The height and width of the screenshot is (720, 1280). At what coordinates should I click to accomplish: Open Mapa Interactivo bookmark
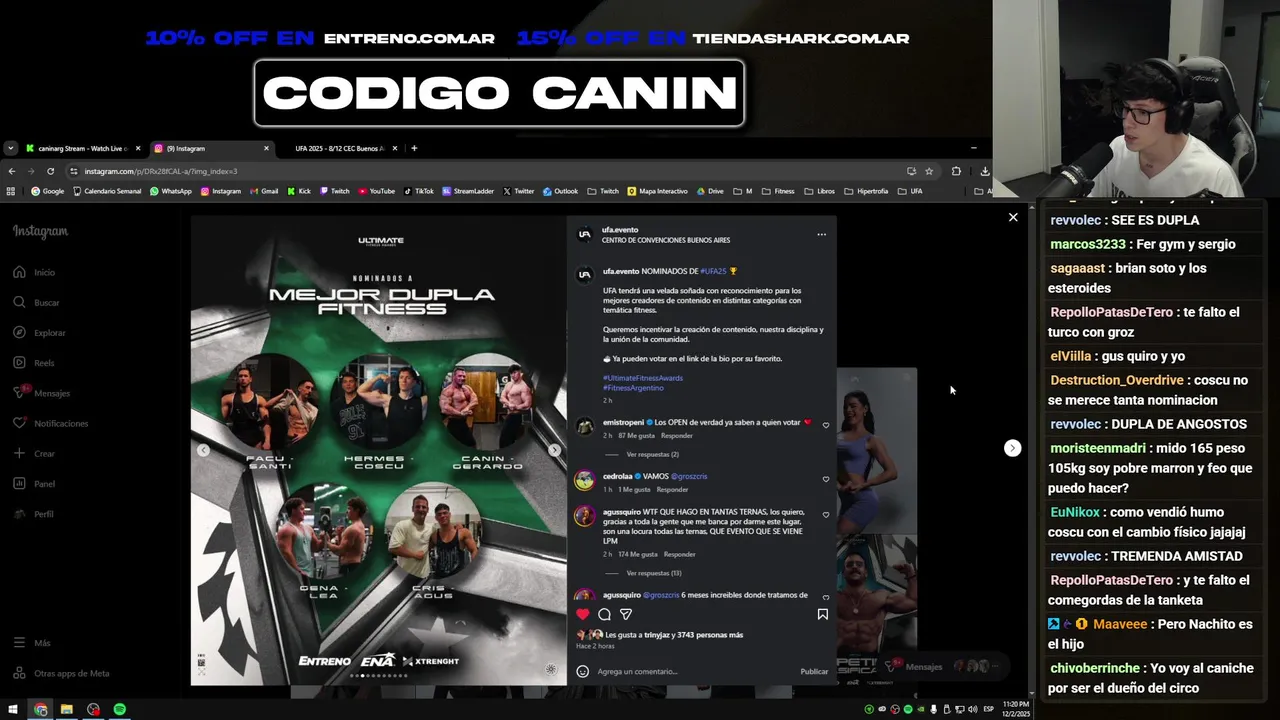(657, 191)
